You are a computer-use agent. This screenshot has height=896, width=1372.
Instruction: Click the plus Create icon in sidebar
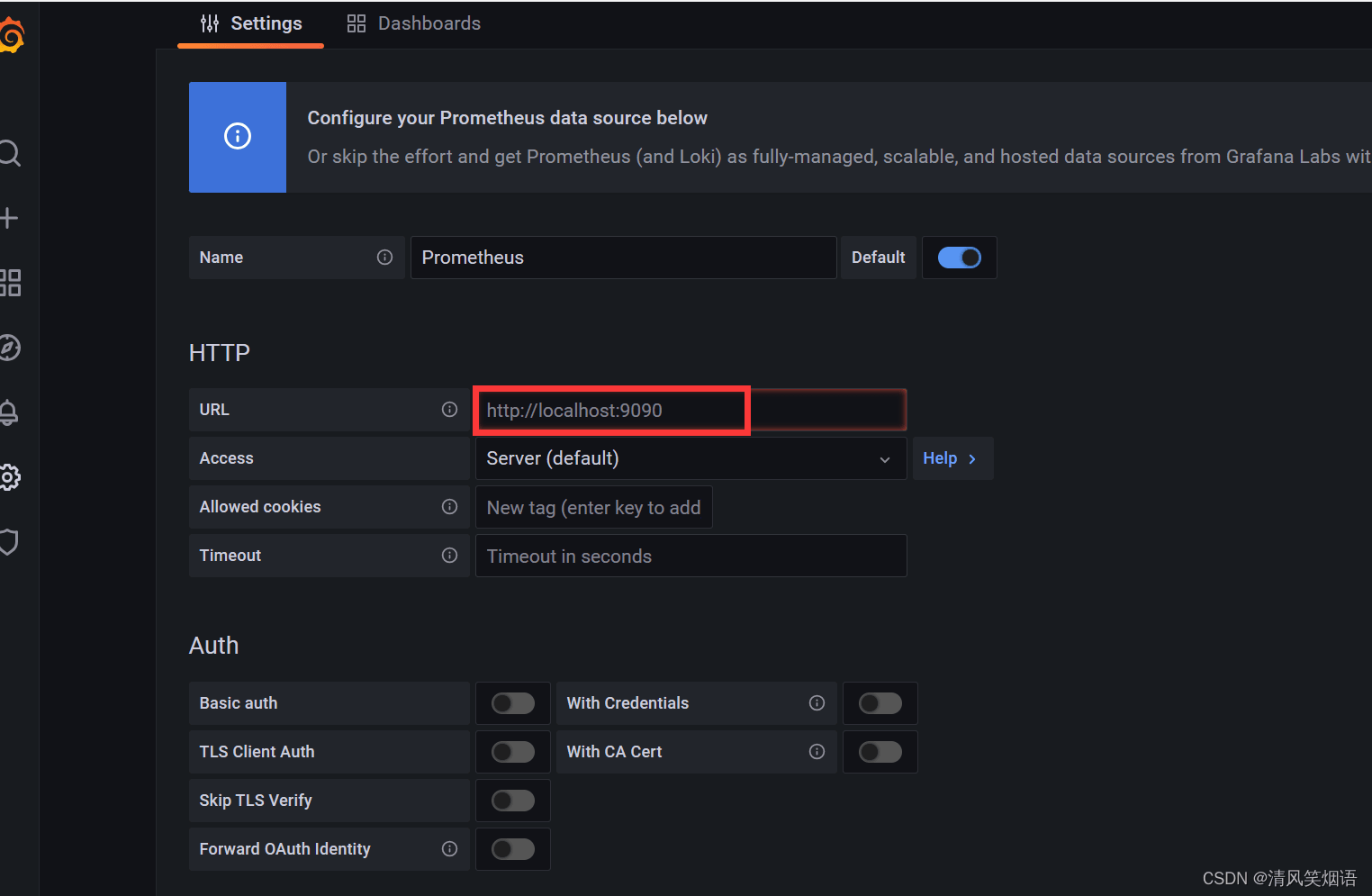point(9,218)
